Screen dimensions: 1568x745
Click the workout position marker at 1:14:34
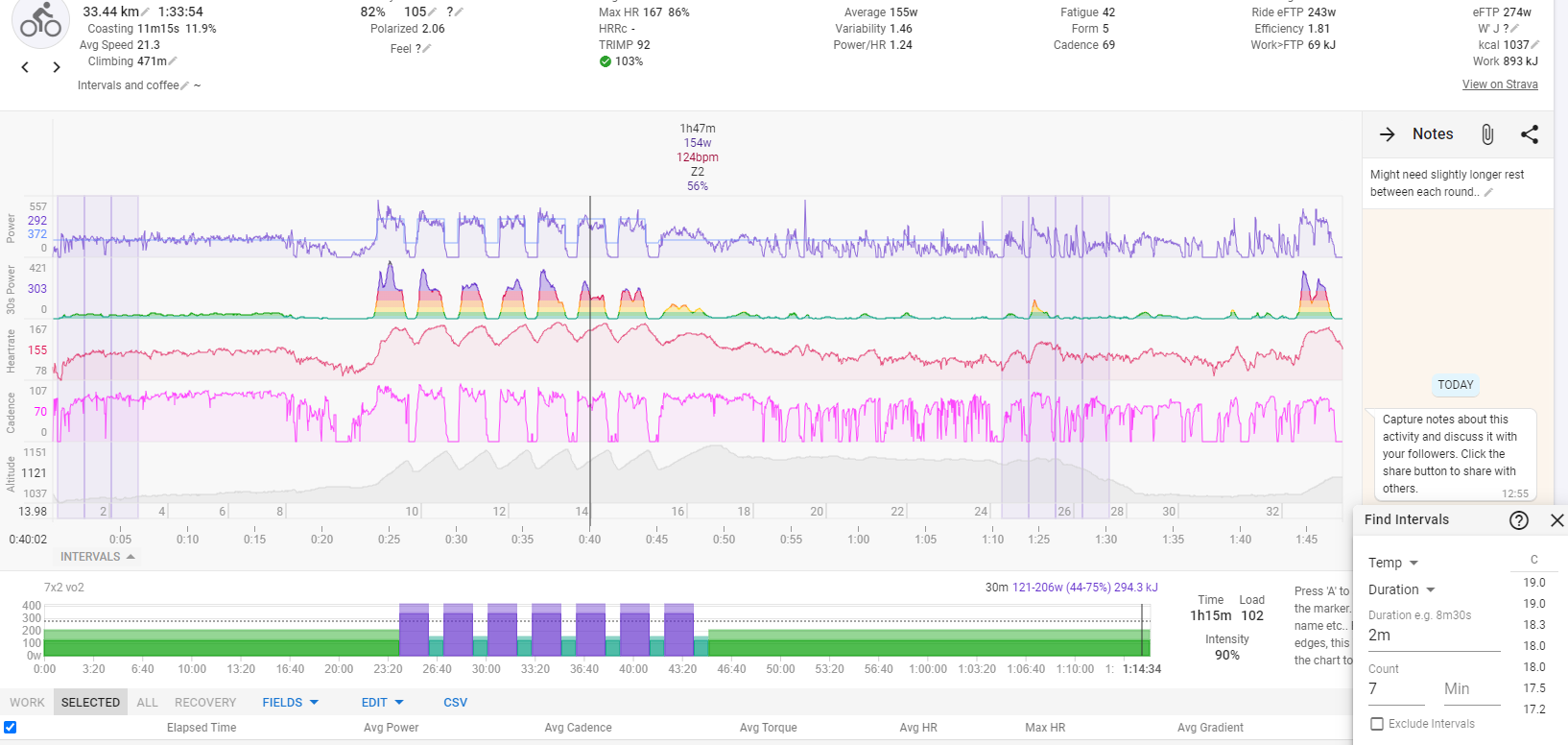1142,630
